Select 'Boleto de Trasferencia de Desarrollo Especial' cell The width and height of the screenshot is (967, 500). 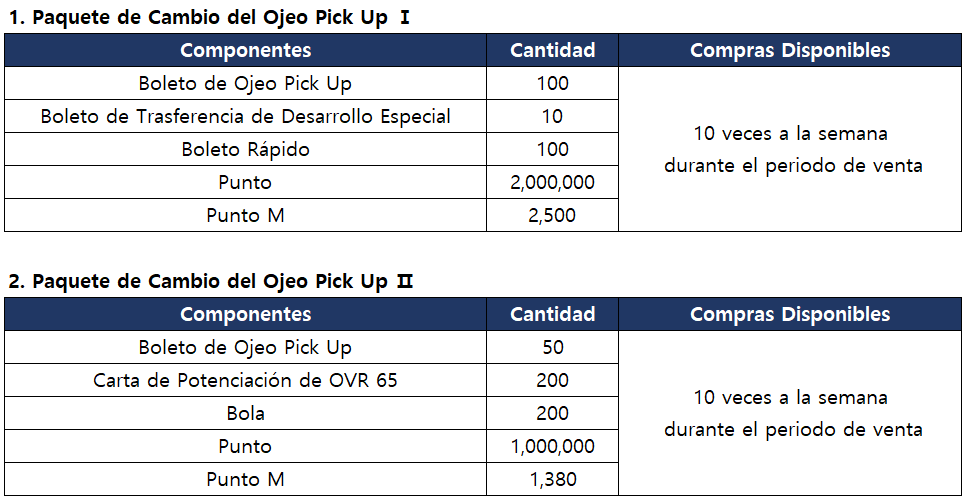pos(245,116)
